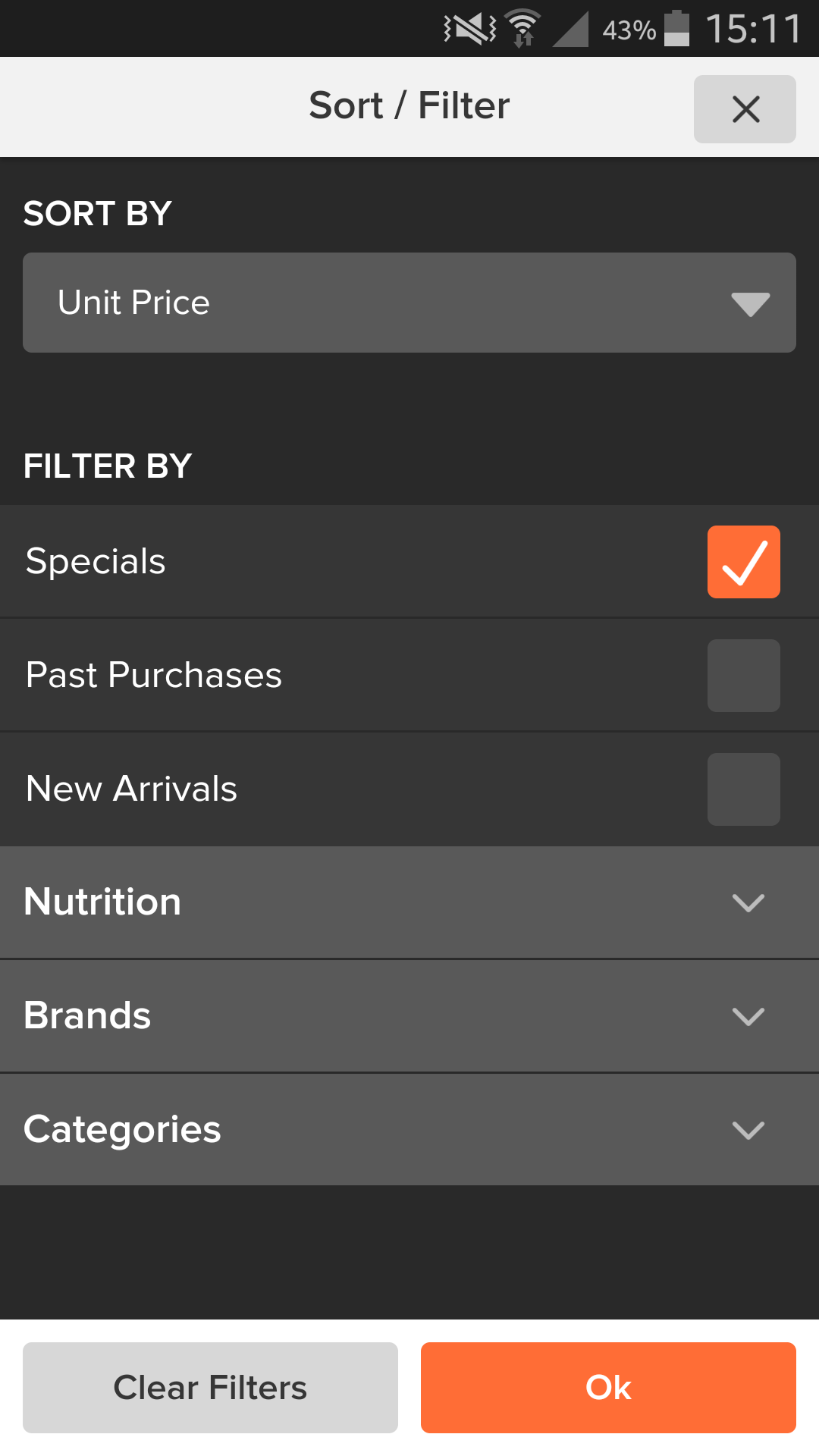
Task: Tap the battery percentage 43% text
Action: (629, 30)
